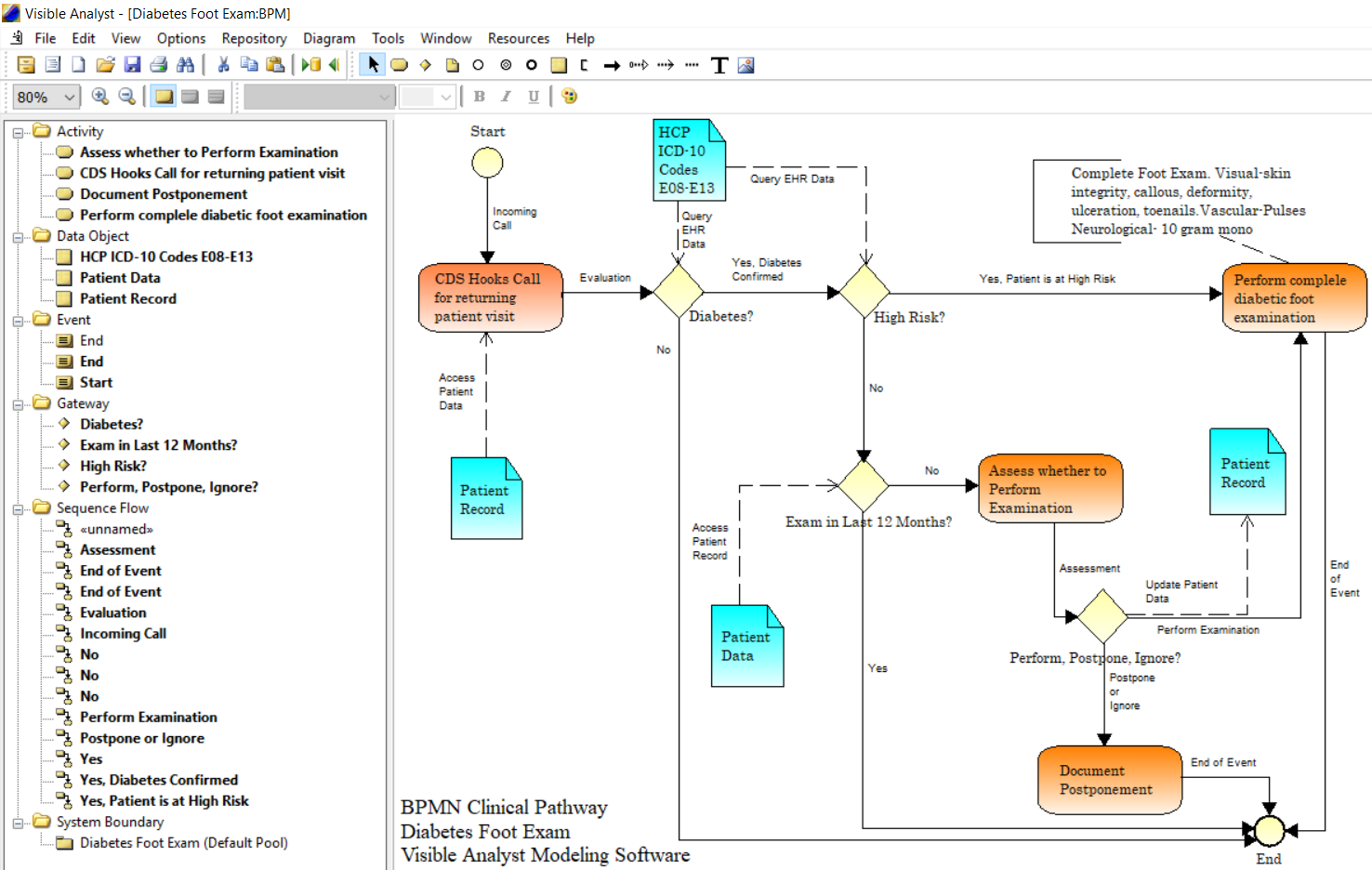Toggle the Underline formatting button
The image size is (1372, 870).
click(x=534, y=97)
